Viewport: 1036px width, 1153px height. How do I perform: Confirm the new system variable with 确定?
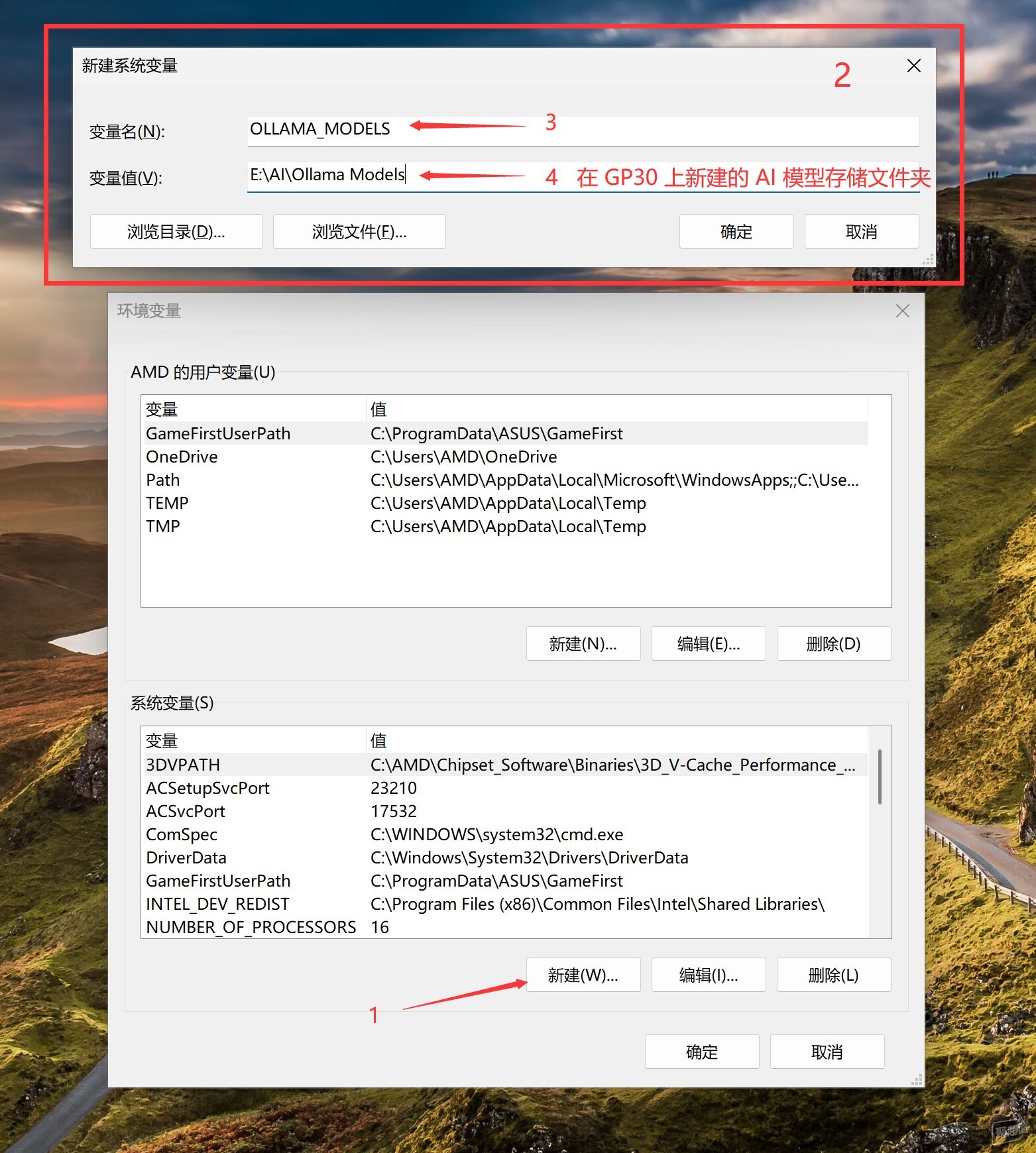click(736, 231)
